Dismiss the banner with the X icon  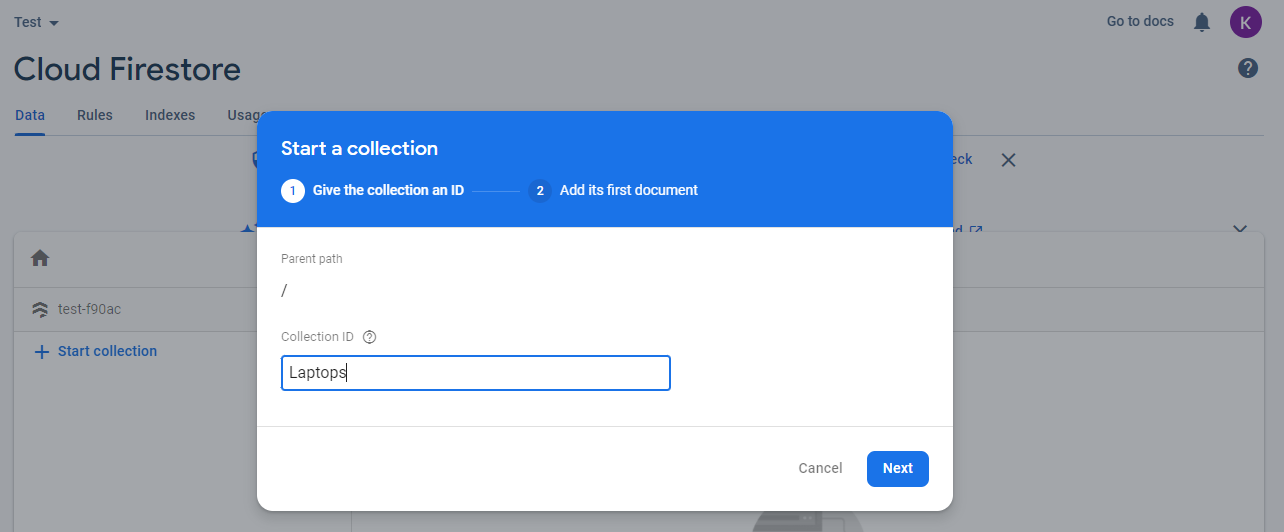(1008, 160)
